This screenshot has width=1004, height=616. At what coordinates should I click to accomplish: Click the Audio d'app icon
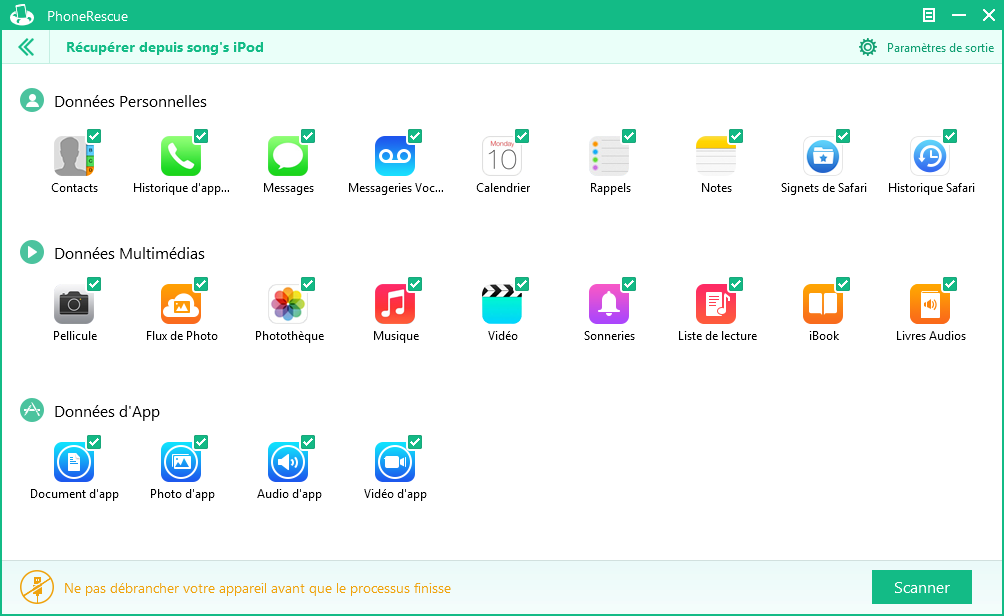tap(287, 462)
